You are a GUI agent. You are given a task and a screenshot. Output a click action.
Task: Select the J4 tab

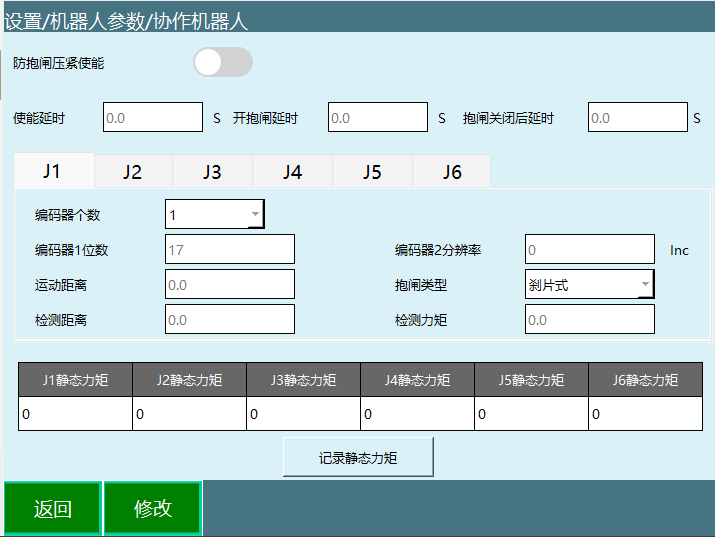[x=292, y=172]
